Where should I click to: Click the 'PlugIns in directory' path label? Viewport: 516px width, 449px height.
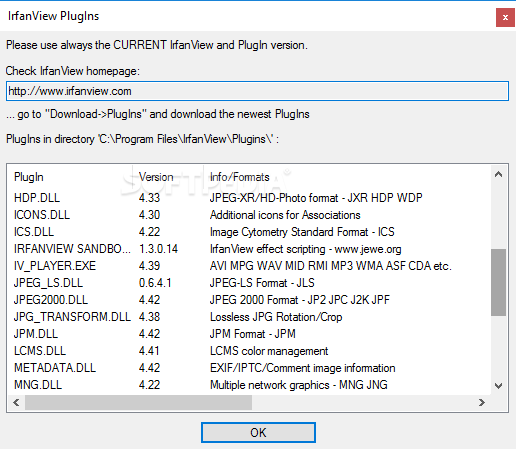142,139
